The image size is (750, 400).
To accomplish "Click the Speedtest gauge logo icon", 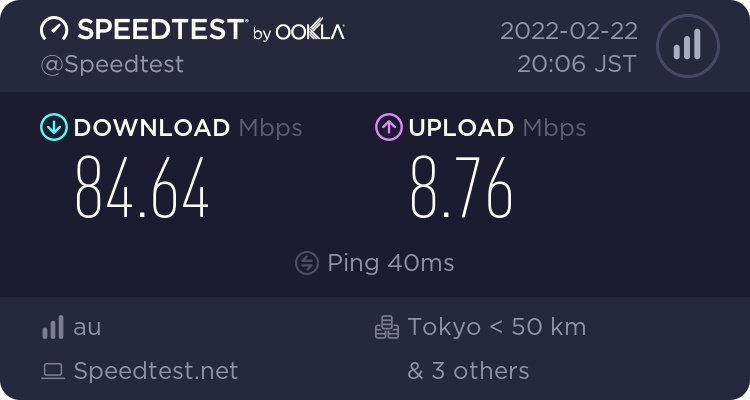I will pyautogui.click(x=54, y=29).
